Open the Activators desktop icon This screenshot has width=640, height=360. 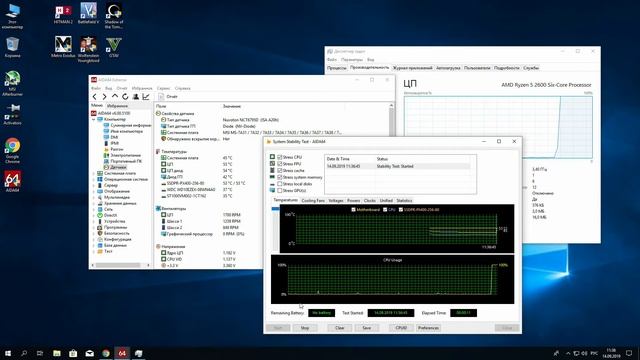(12, 114)
